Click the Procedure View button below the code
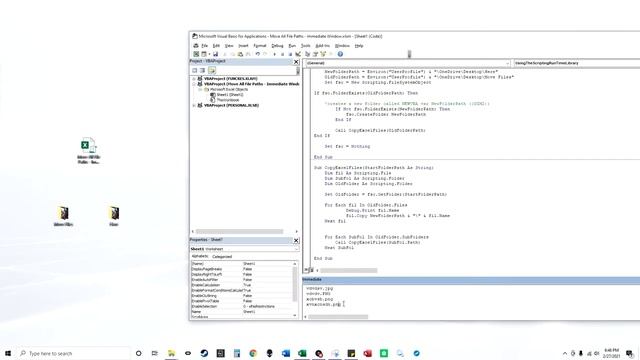The width and height of the screenshot is (640, 360). coord(306,270)
